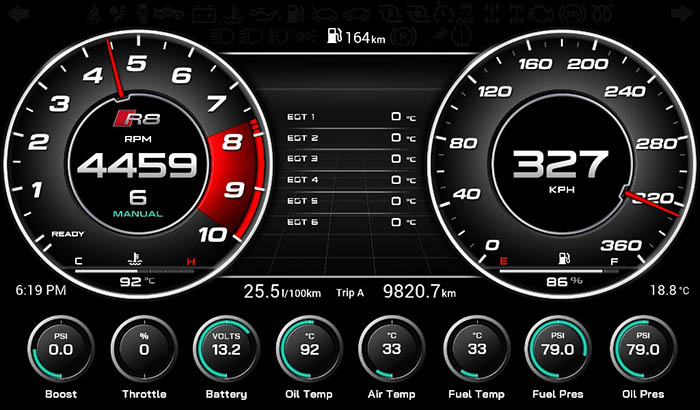Screen dimensions: 700x410
Task: Select the Air Temp gauge
Action: coord(392,349)
